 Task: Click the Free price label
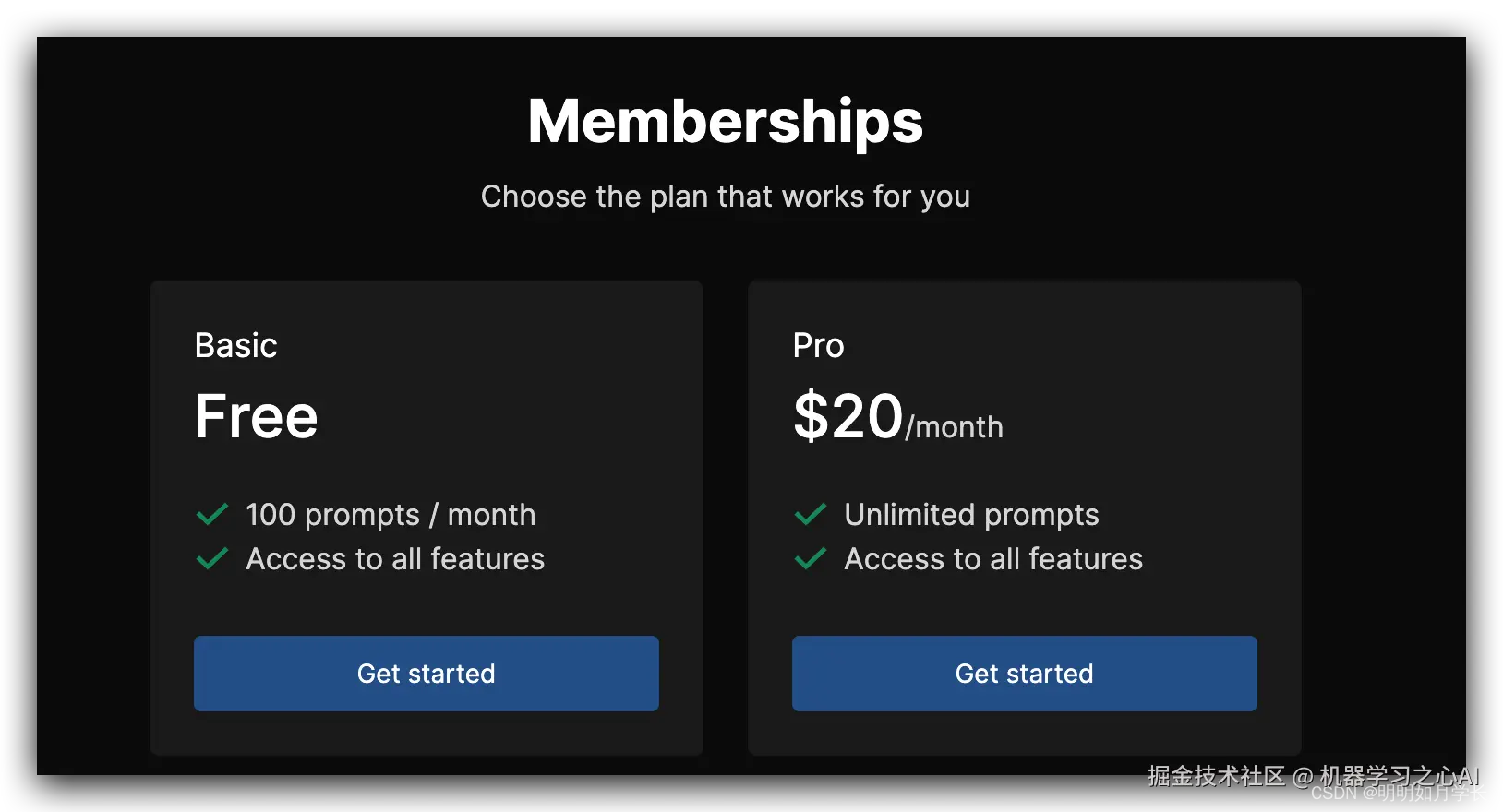tap(257, 416)
